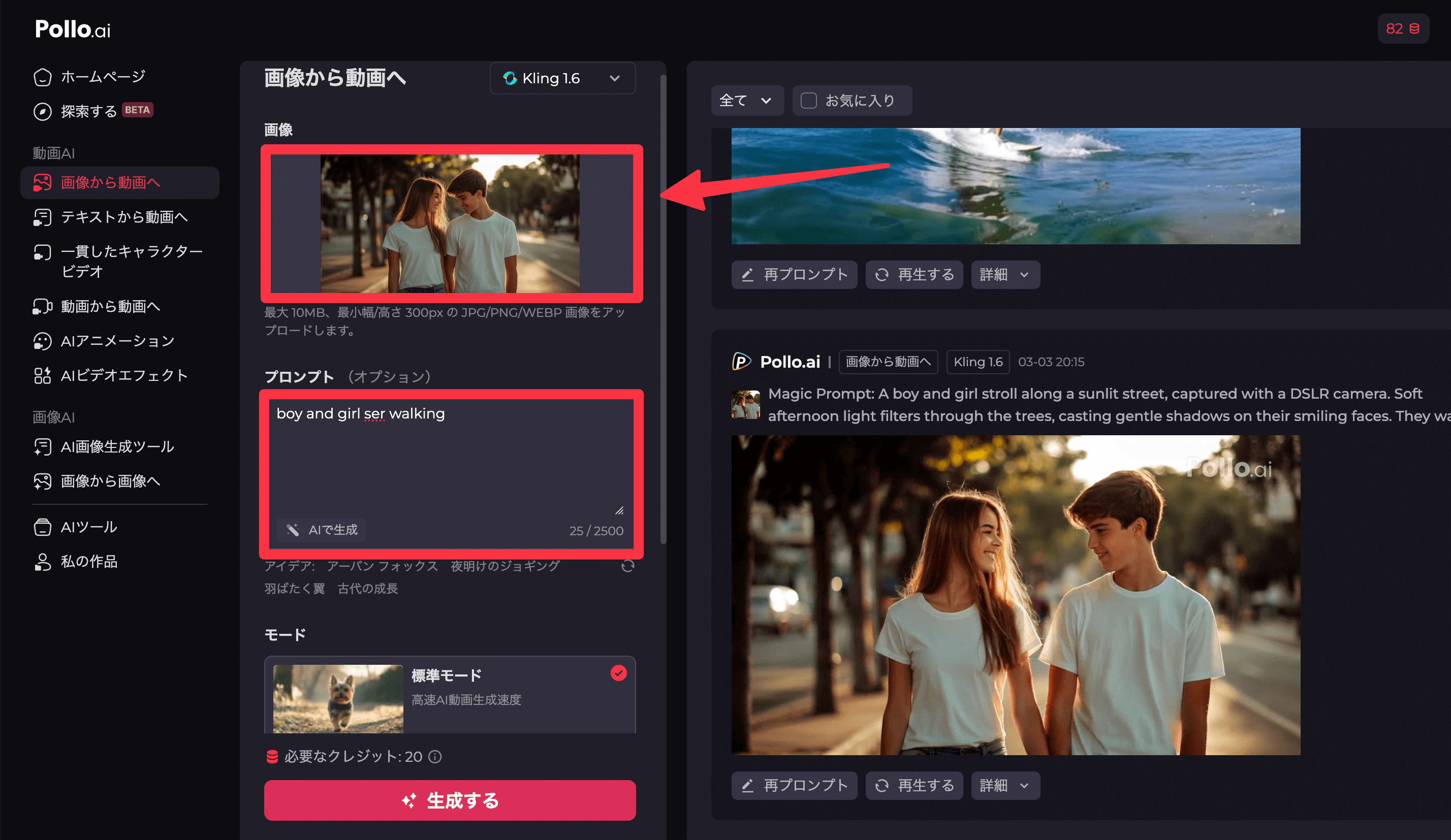Expand the 全て filter dropdown
The width and height of the screenshot is (1451, 840).
746,101
